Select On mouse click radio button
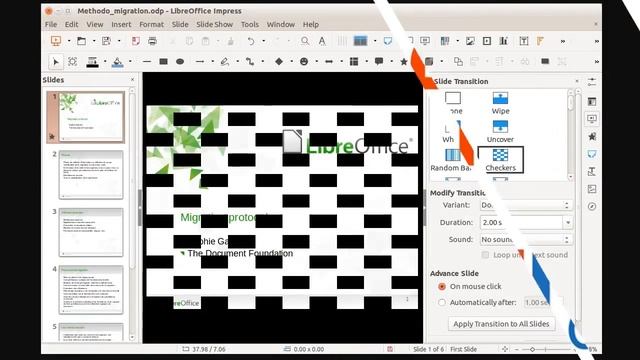640x360 pixels. (x=442, y=287)
